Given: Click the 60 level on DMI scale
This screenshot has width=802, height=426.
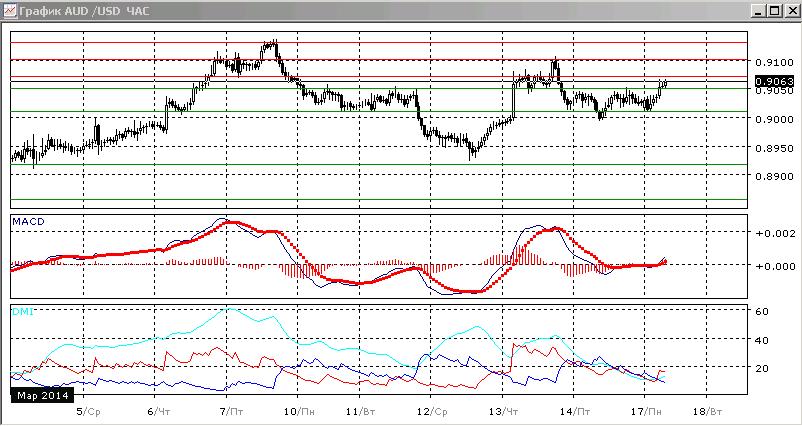Looking at the screenshot, I should (x=762, y=311).
